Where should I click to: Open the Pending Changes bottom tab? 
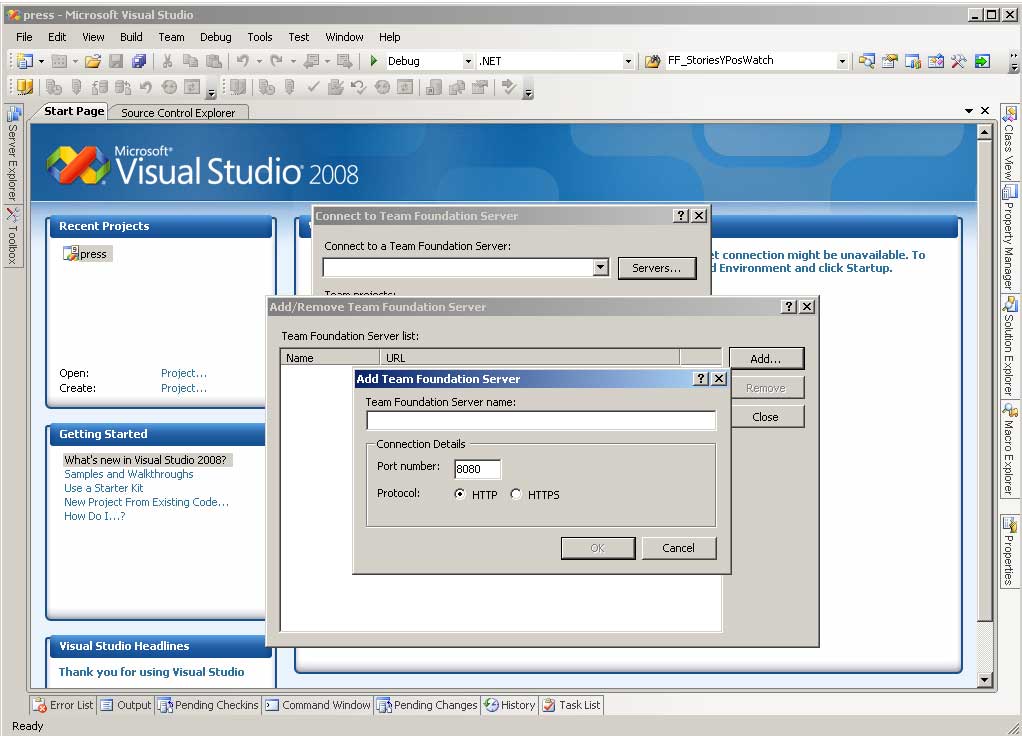427,705
